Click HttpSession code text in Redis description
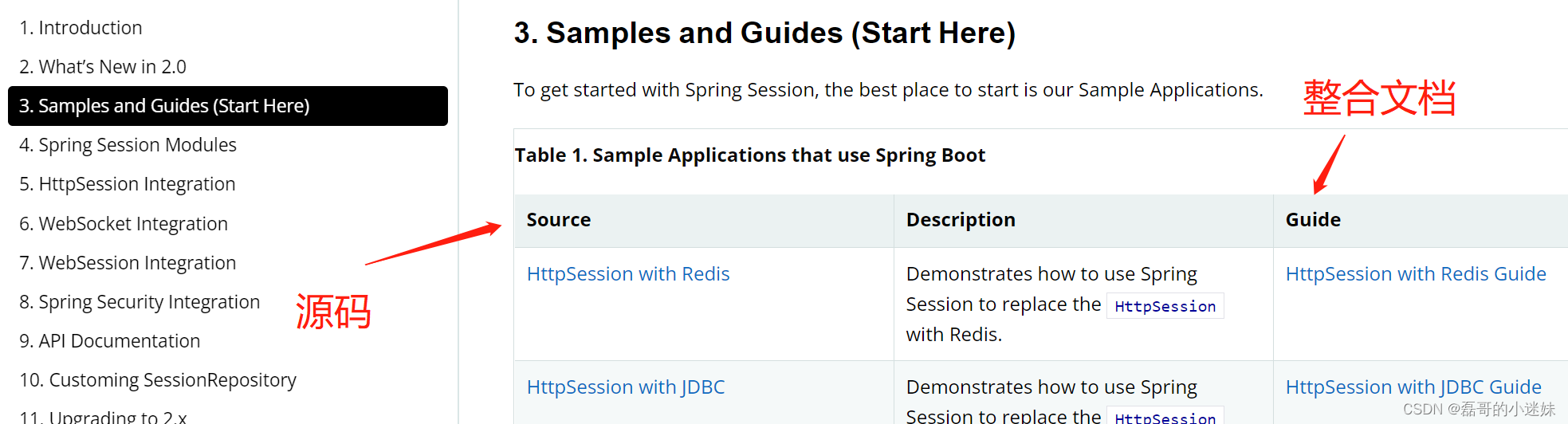The height and width of the screenshot is (424, 1568). tap(1165, 306)
